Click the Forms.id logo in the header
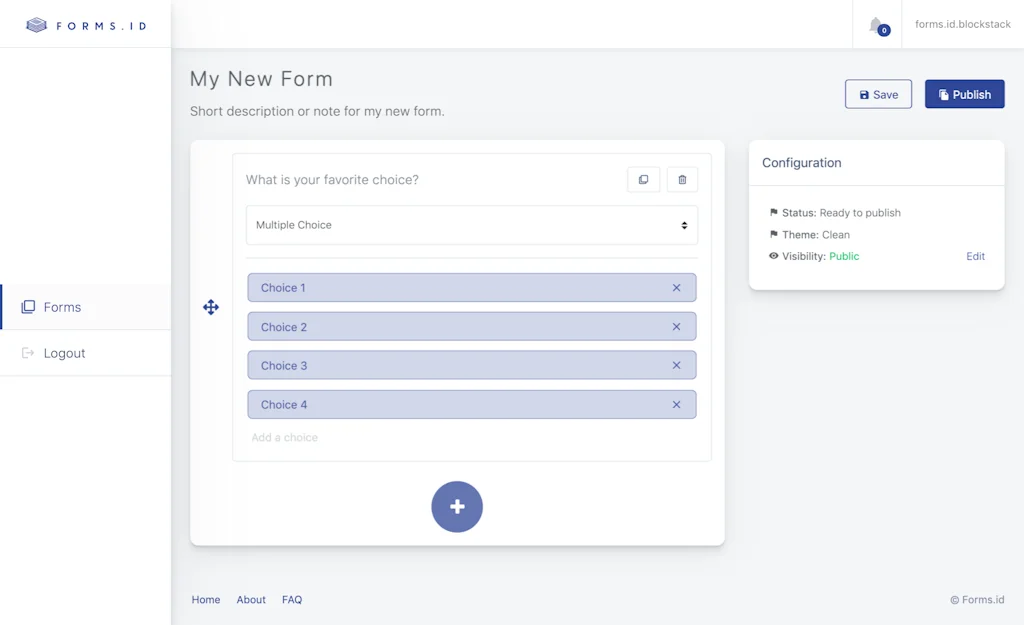The height and width of the screenshot is (625, 1024). pos(85,24)
